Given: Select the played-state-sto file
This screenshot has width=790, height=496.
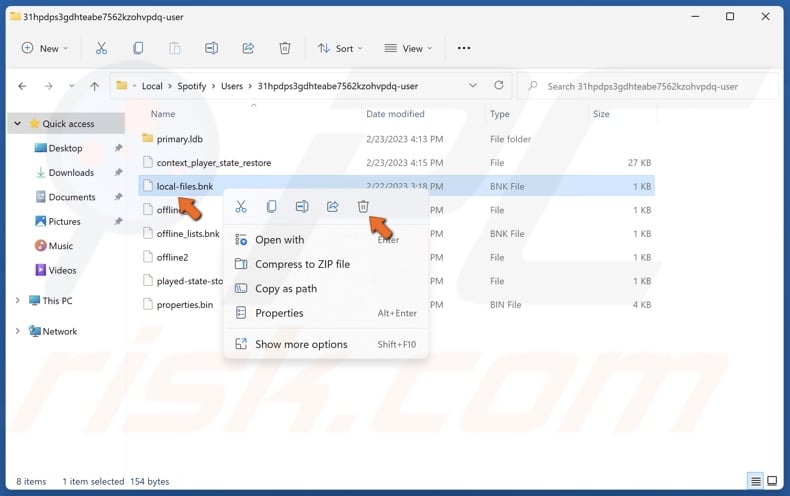Looking at the screenshot, I should point(189,281).
